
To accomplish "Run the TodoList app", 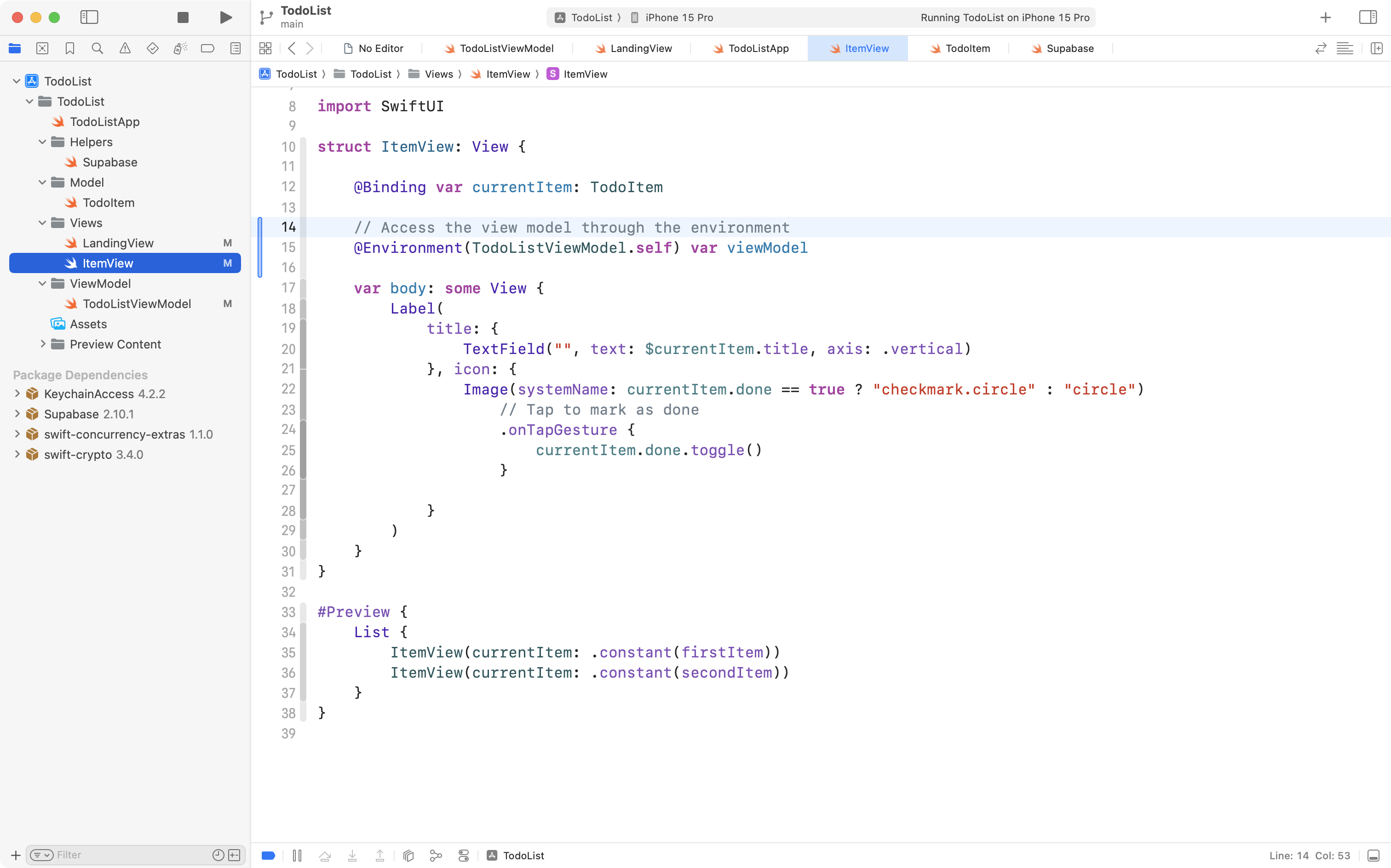I will [225, 17].
